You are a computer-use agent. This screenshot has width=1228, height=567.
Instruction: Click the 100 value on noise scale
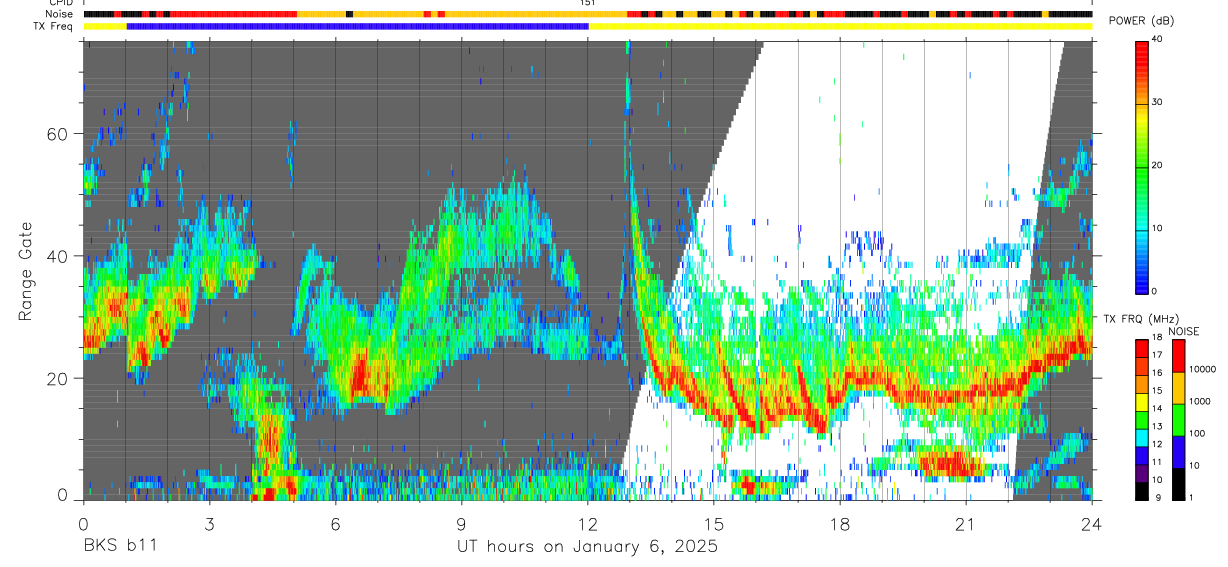(x=1198, y=433)
